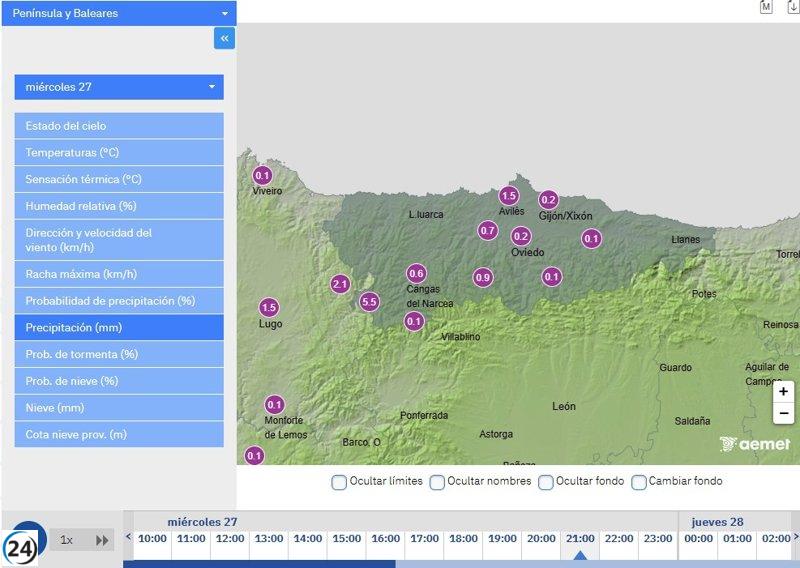The height and width of the screenshot is (568, 800).
Task: Click the download file icon
Action: pos(793,7)
